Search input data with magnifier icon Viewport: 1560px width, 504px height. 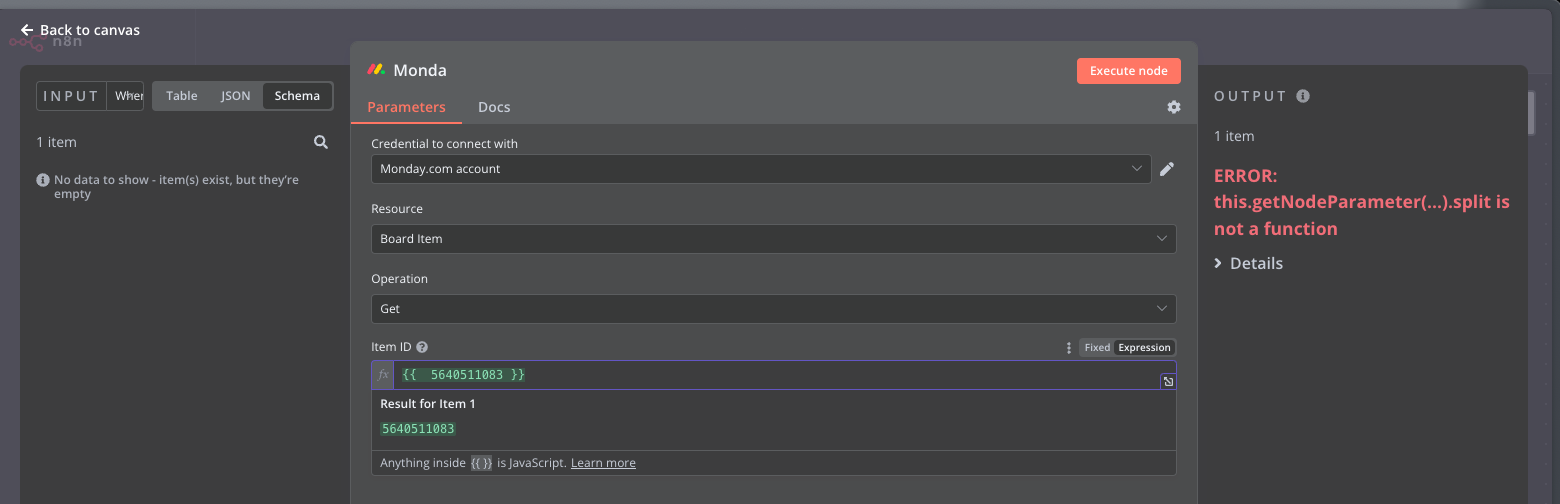321,142
